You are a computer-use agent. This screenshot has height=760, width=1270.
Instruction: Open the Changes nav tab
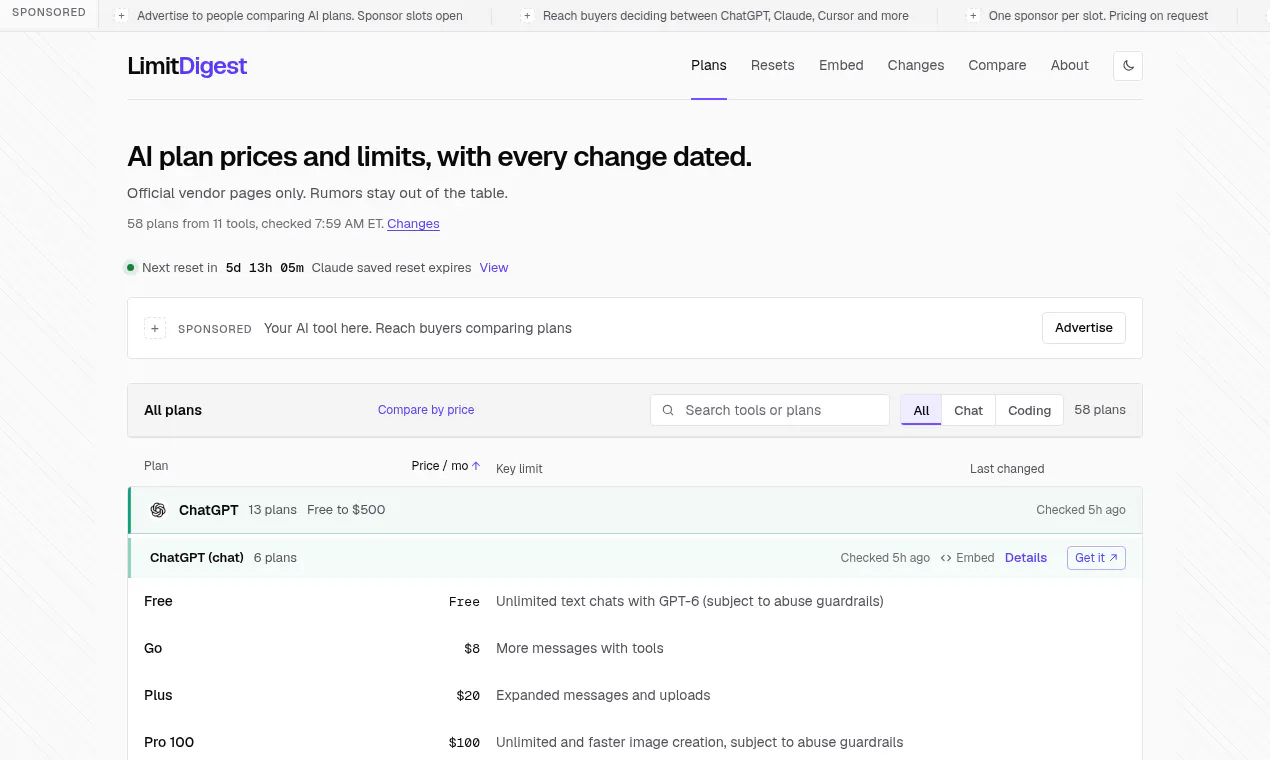(x=916, y=66)
